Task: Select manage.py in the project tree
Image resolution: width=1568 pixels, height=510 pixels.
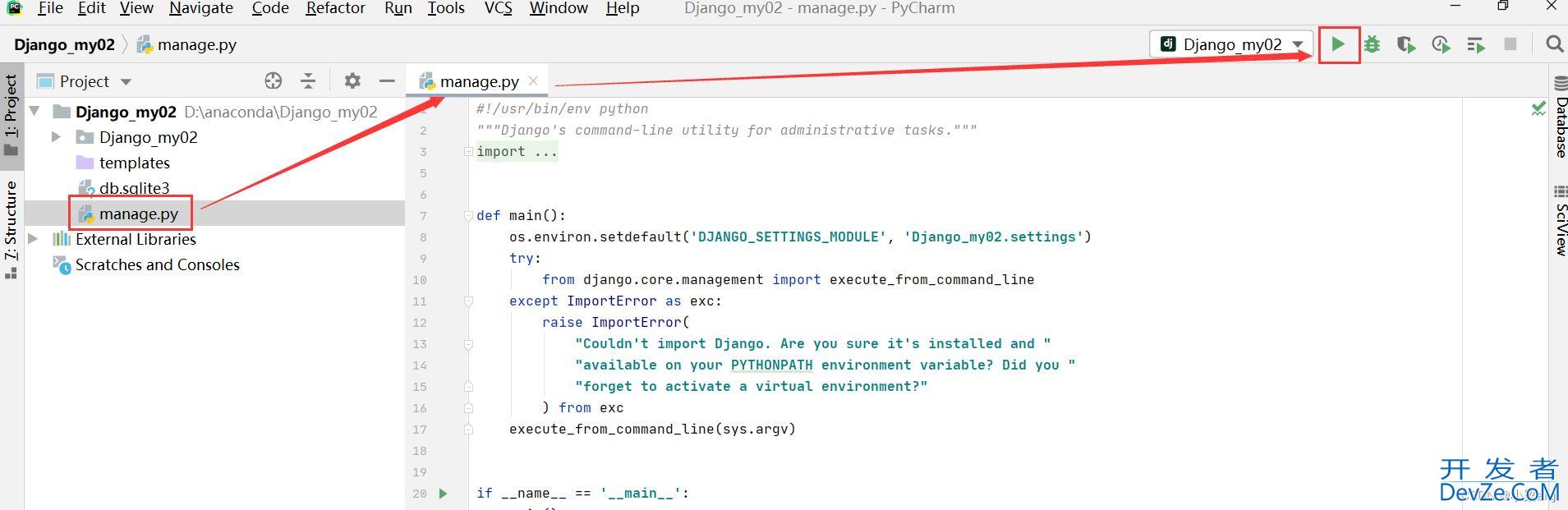Action: [x=139, y=214]
